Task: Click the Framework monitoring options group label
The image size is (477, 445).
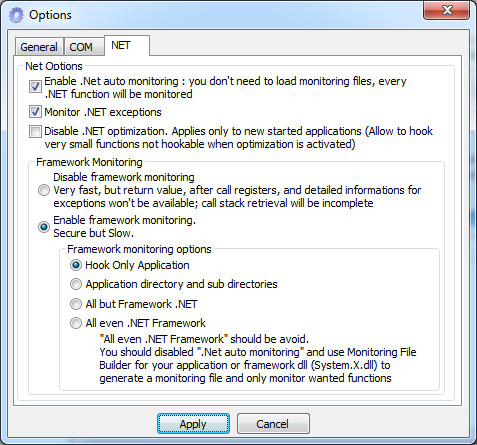Action: pos(139,249)
